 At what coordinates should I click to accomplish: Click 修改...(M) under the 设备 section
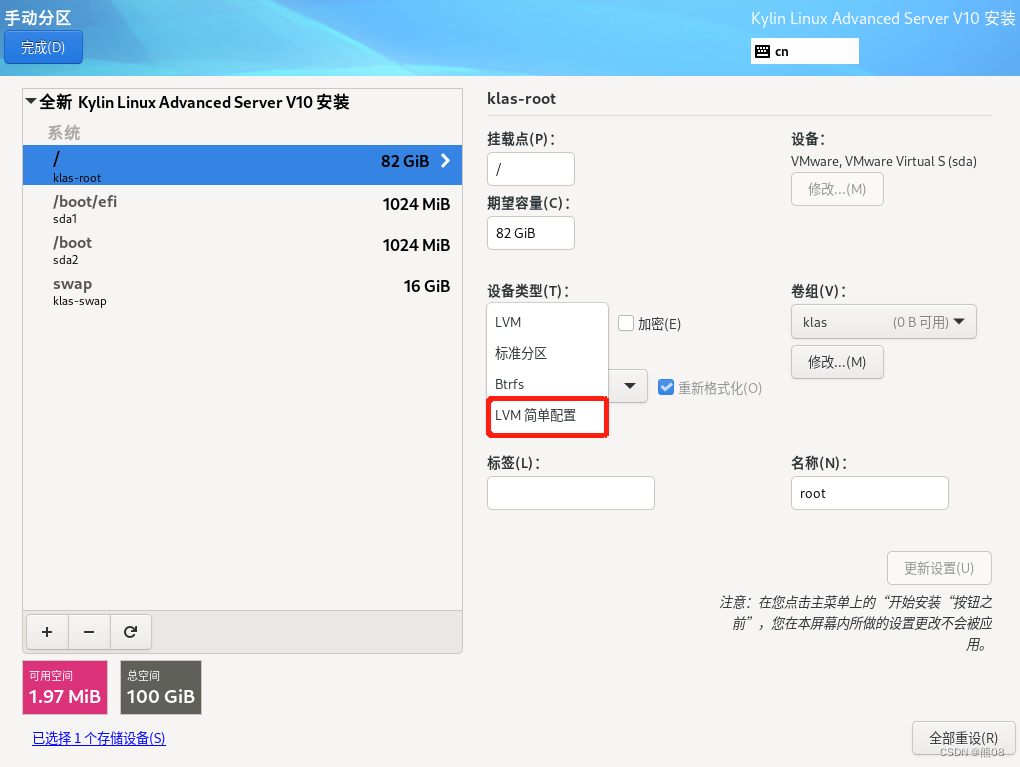tap(837, 189)
